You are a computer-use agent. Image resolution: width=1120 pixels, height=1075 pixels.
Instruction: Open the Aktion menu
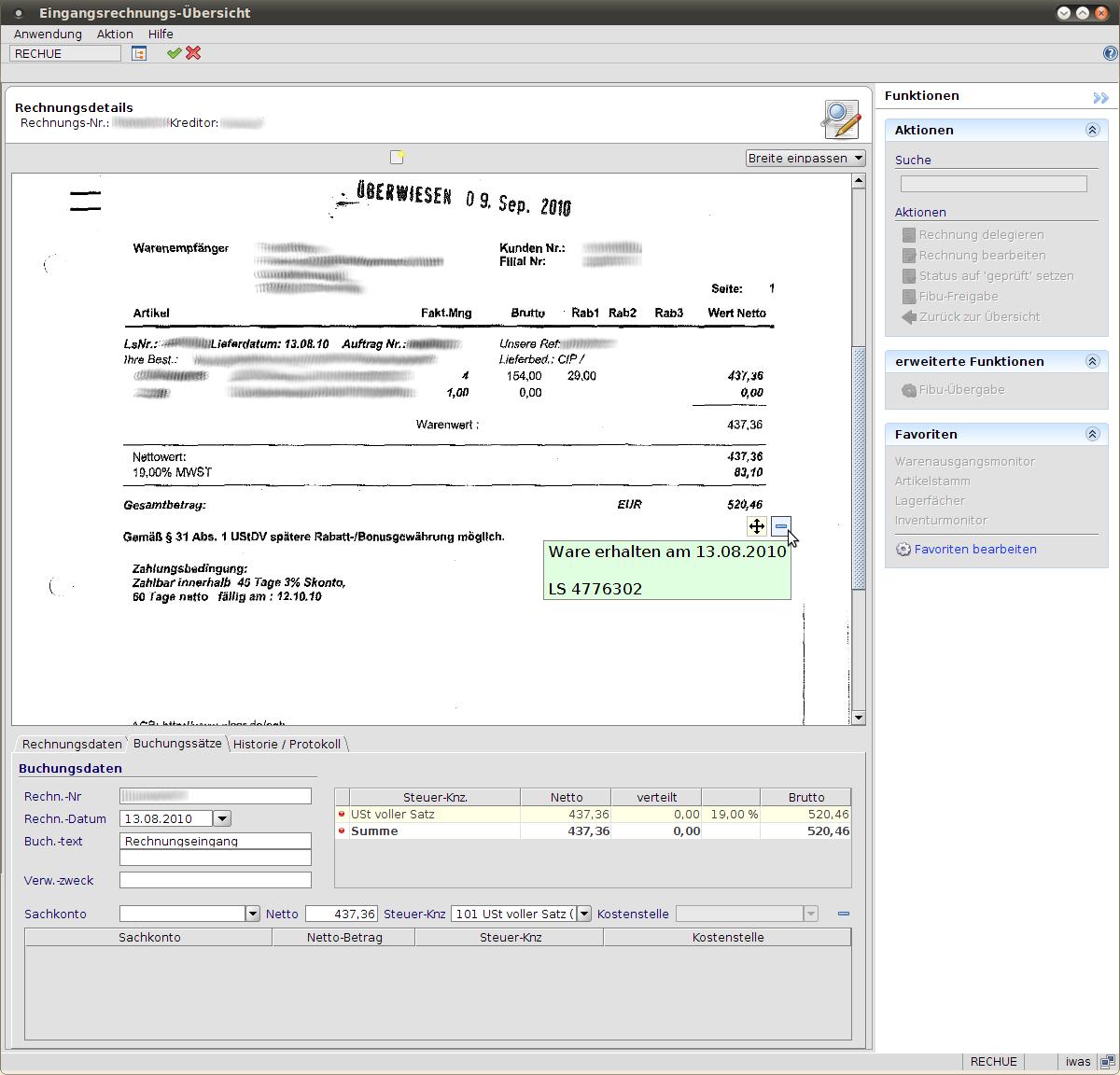[x=115, y=34]
